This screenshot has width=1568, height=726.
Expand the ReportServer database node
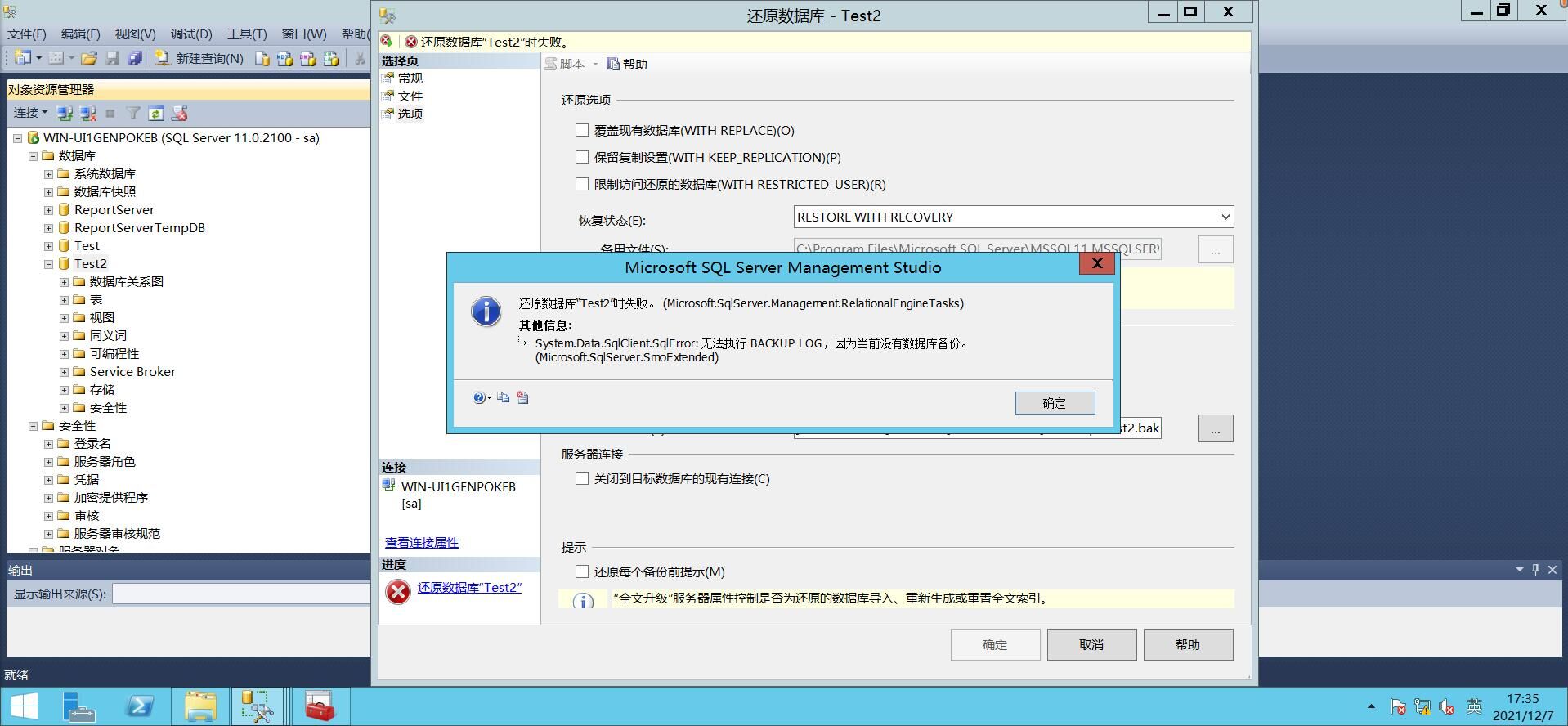pyautogui.click(x=48, y=210)
